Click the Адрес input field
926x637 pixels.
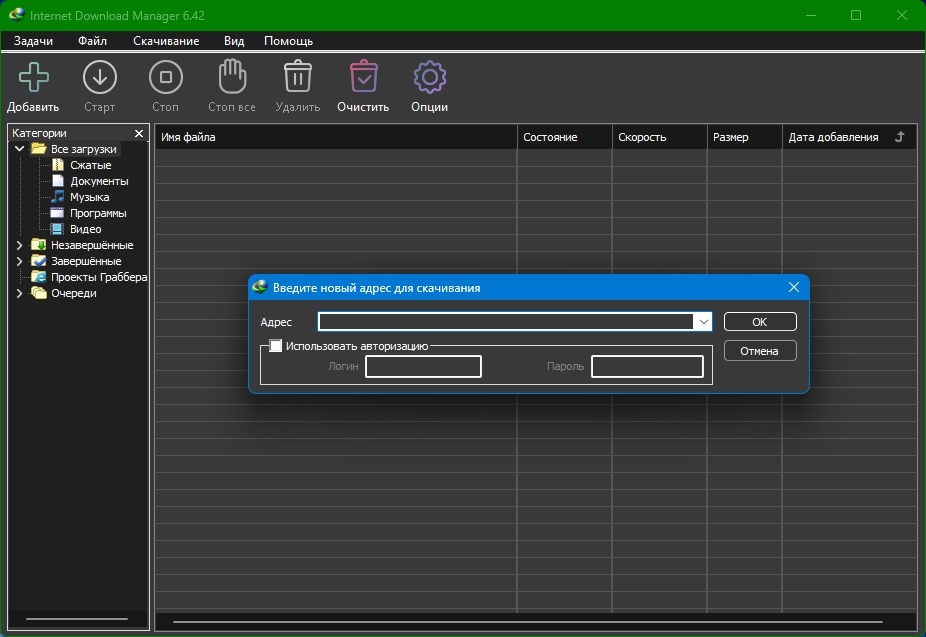point(506,322)
